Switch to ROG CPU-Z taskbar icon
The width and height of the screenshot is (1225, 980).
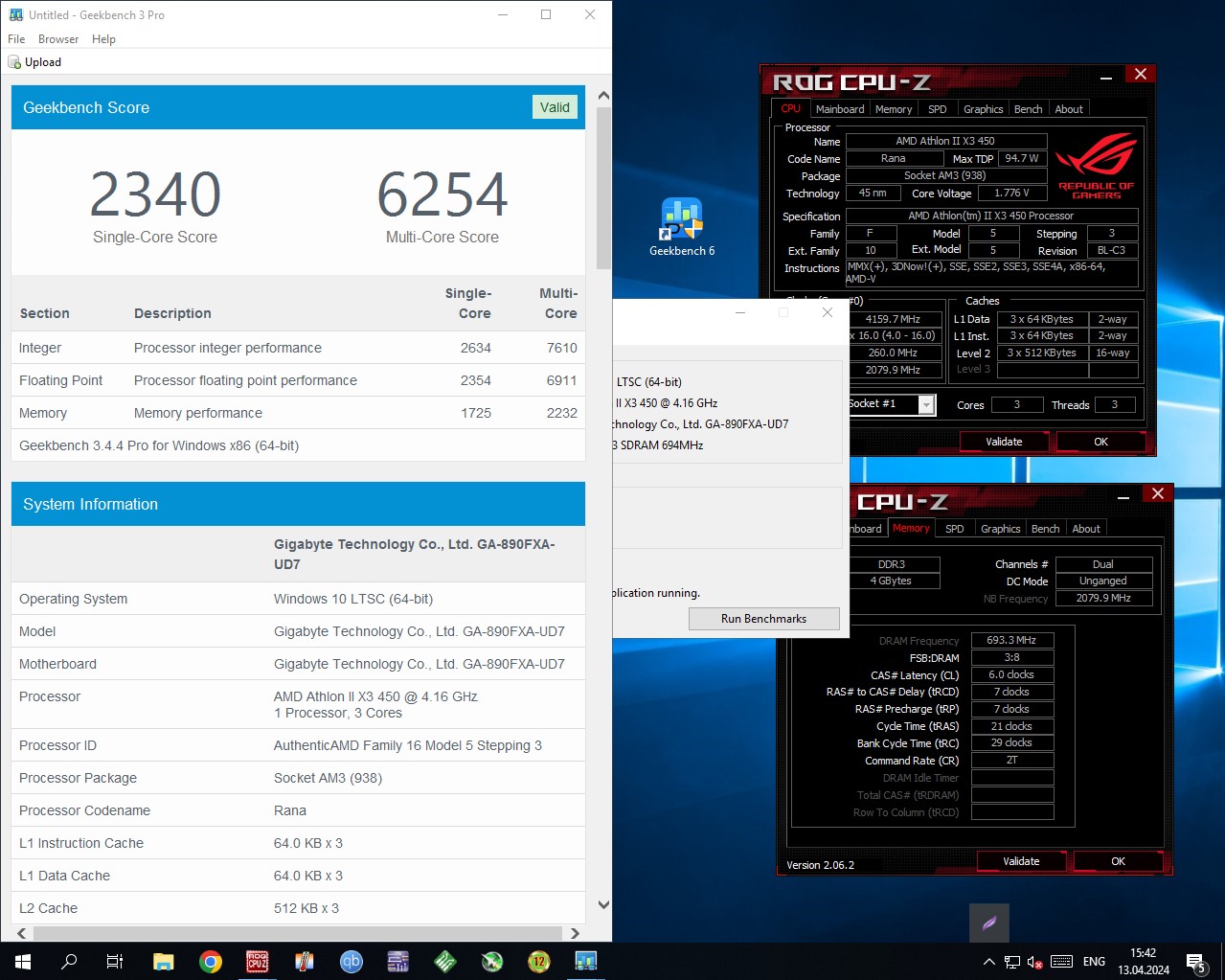click(258, 961)
